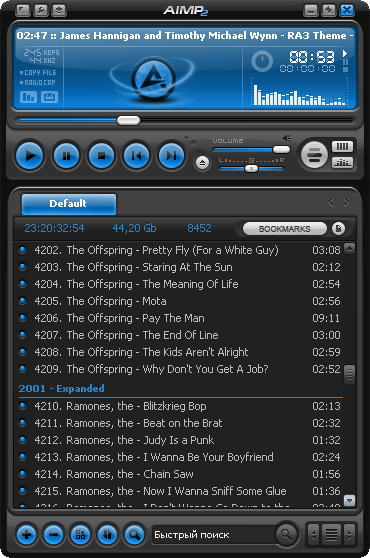Select track 4213 I Wanna Be Your Boyfriend
The width and height of the screenshot is (370, 558).
tap(180, 457)
